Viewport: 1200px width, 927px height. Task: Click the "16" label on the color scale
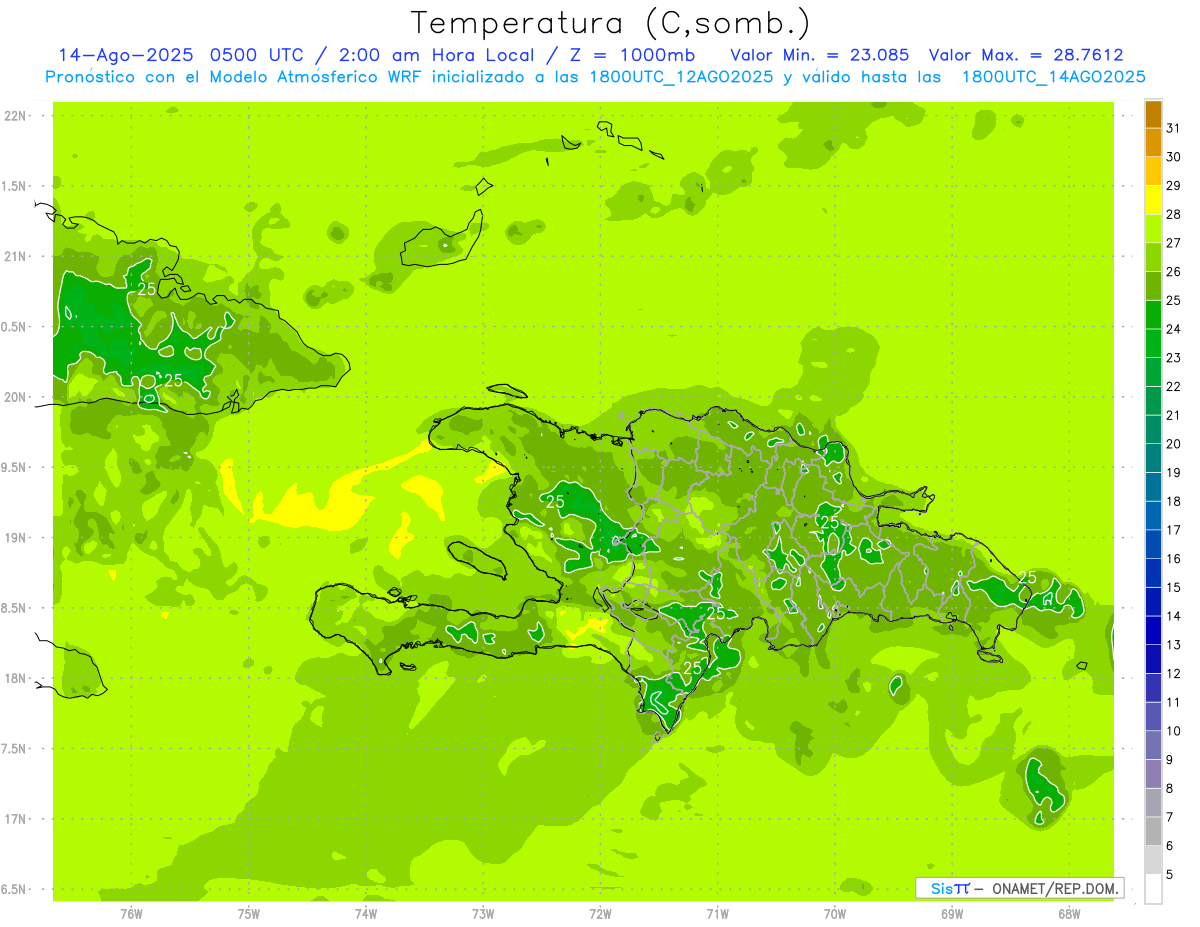click(x=1173, y=559)
